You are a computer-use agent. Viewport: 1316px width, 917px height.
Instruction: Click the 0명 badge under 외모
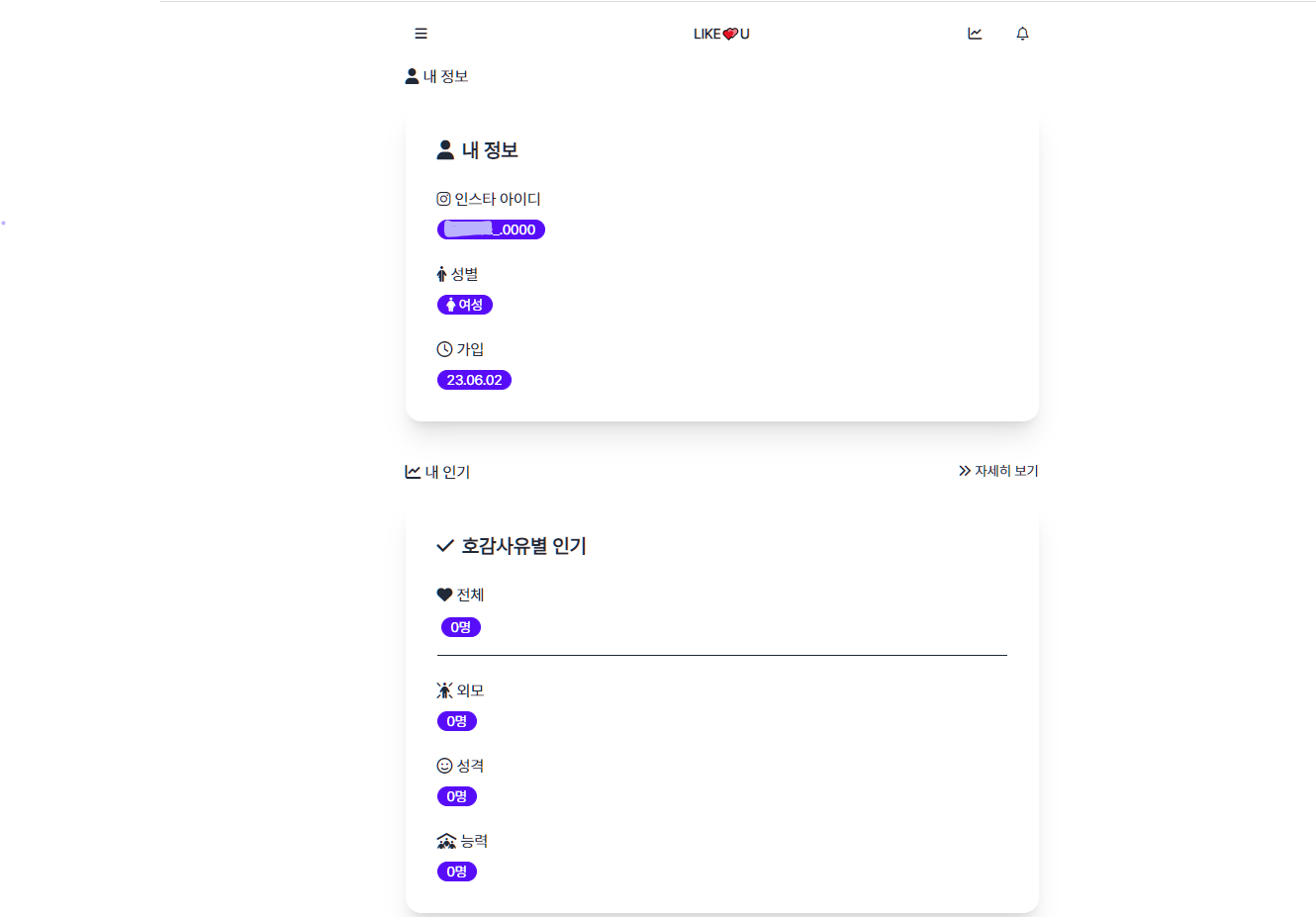coord(456,721)
